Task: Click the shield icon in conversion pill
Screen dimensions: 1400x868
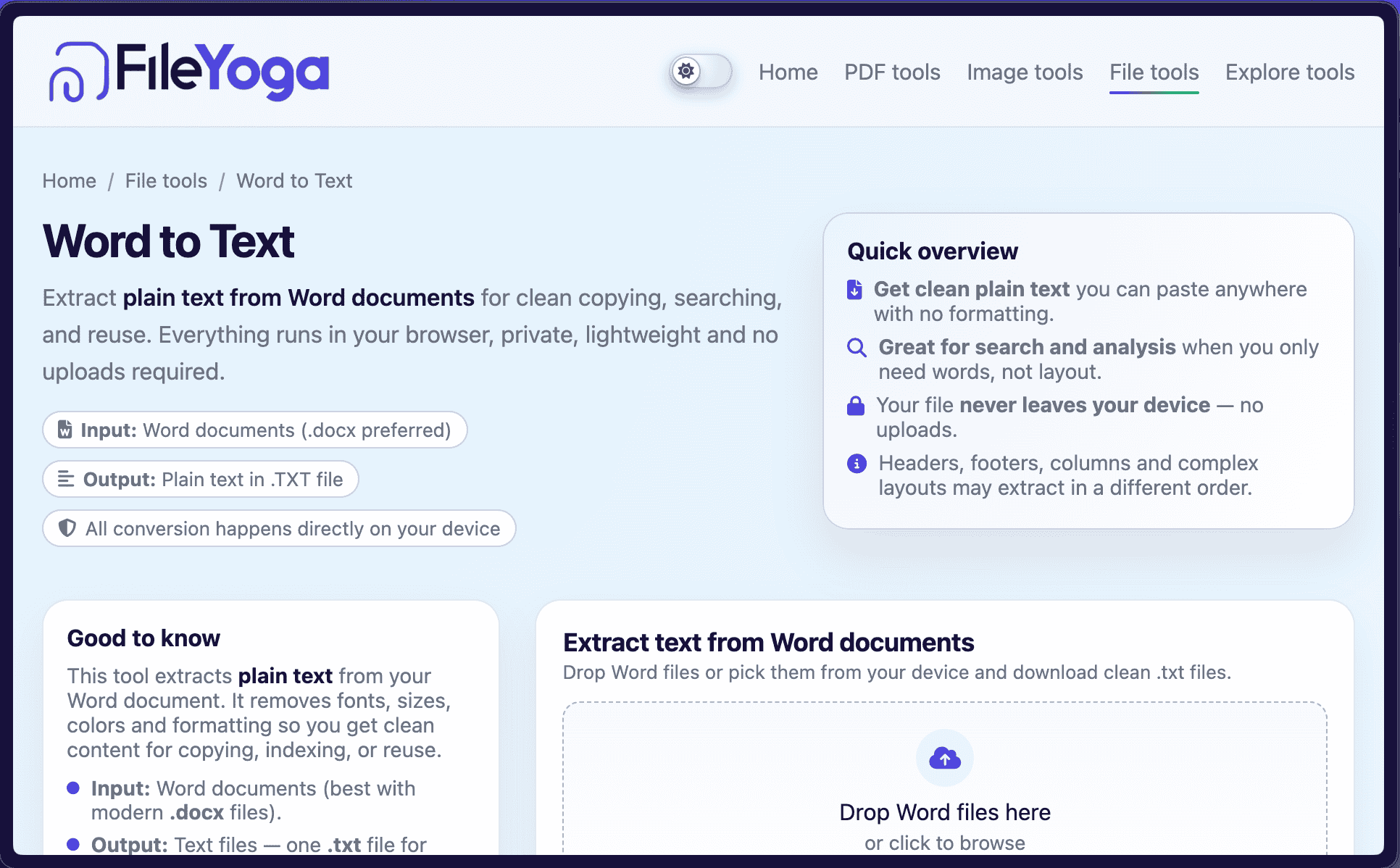Action: [x=67, y=528]
